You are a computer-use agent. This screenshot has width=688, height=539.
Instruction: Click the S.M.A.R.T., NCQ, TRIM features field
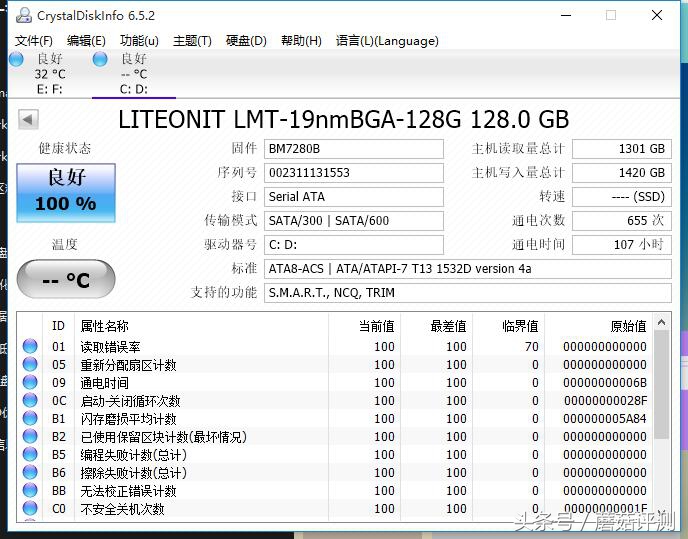[x=468, y=293]
